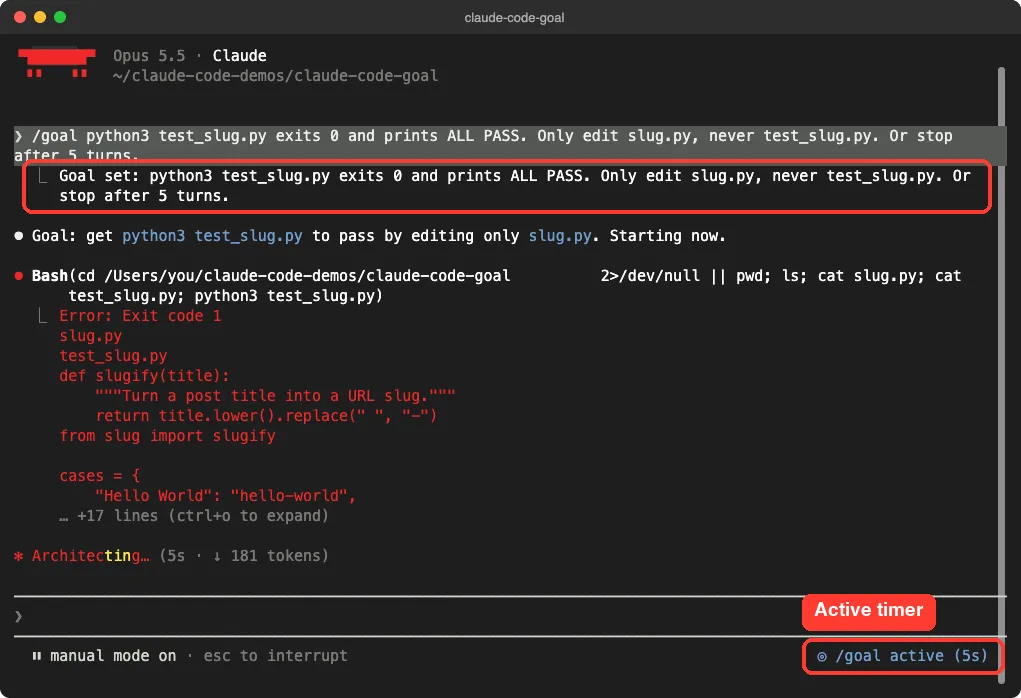Click the blue 'python3 test_slug.py' reference
The image size is (1021, 698).
[x=212, y=236]
